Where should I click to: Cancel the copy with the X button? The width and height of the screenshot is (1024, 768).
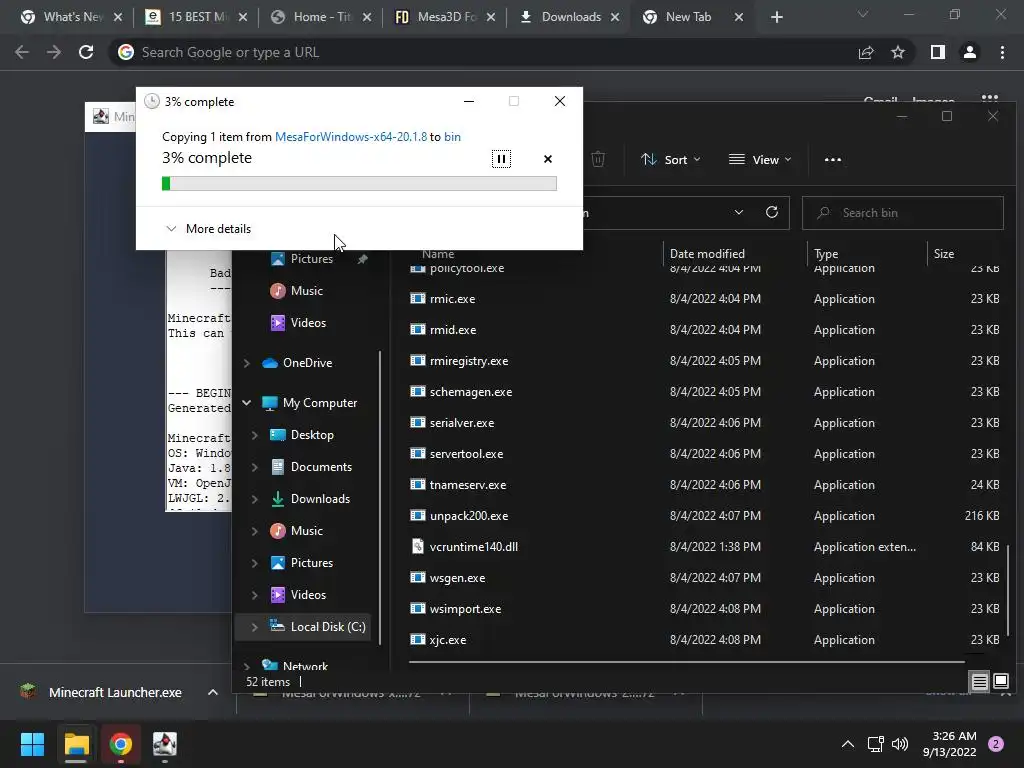pyautogui.click(x=548, y=159)
